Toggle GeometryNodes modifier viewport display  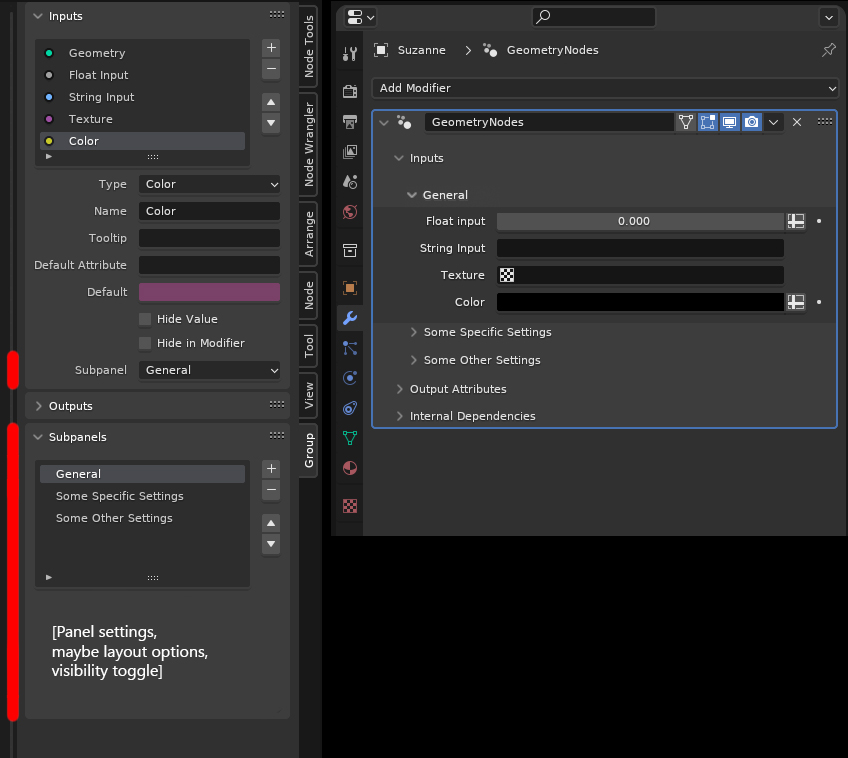click(730, 122)
